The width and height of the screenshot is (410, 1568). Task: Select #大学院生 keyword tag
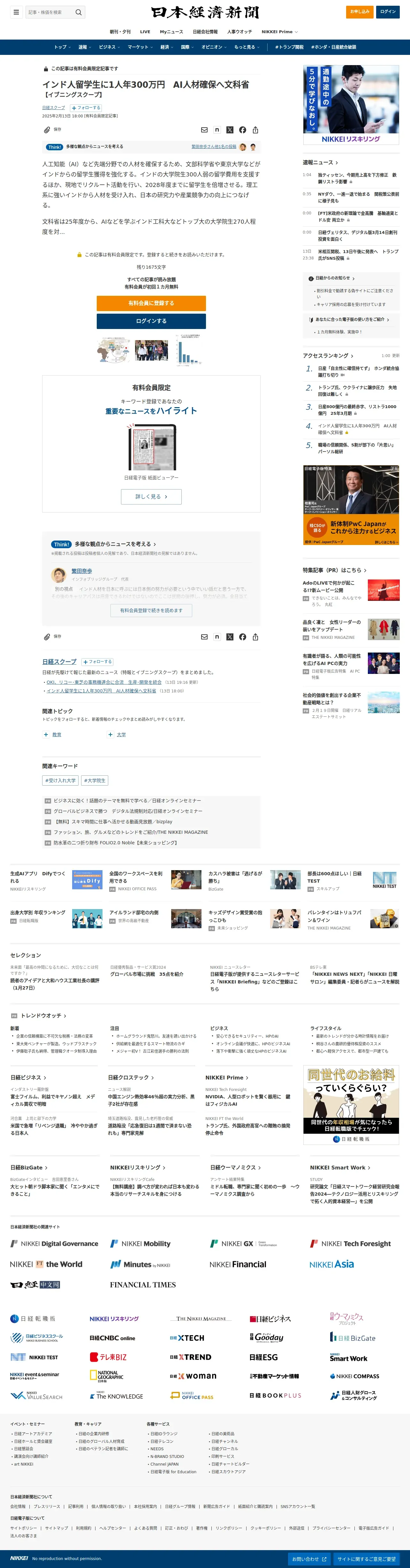tap(95, 780)
